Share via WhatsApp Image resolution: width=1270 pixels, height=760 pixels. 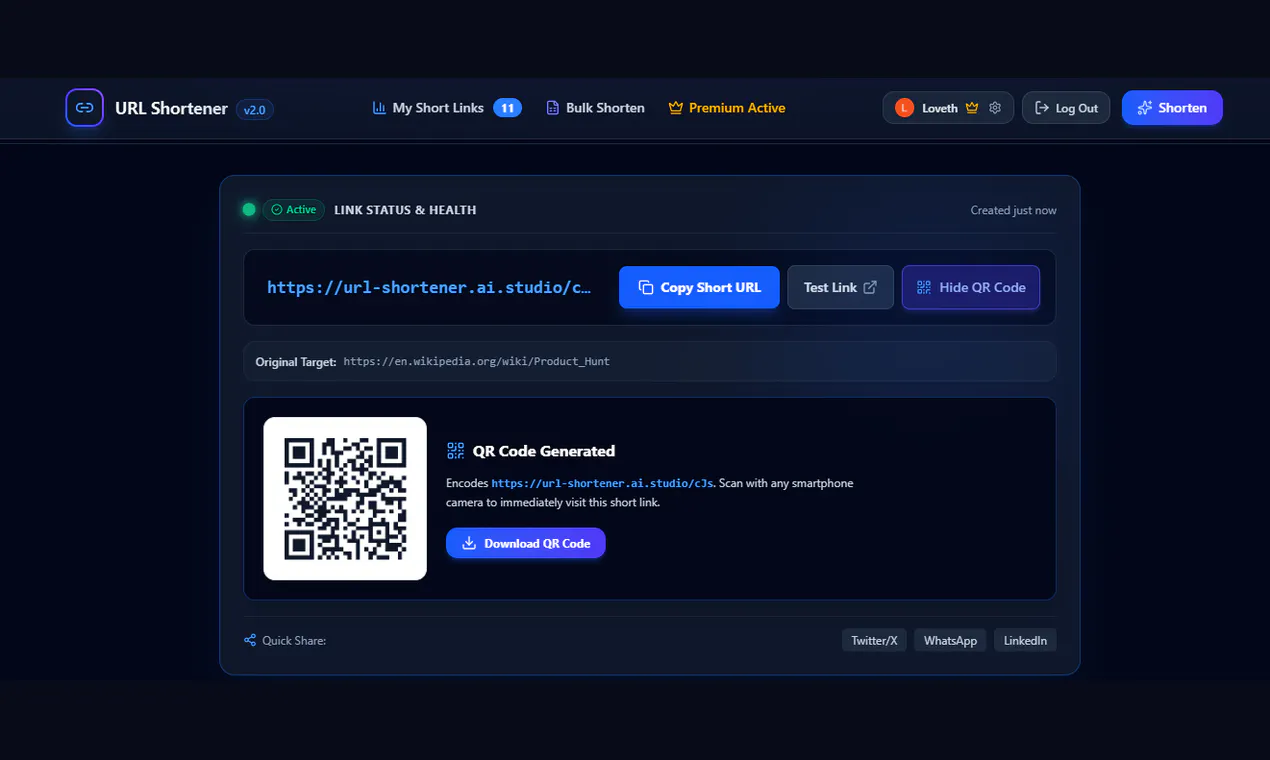[x=950, y=640]
